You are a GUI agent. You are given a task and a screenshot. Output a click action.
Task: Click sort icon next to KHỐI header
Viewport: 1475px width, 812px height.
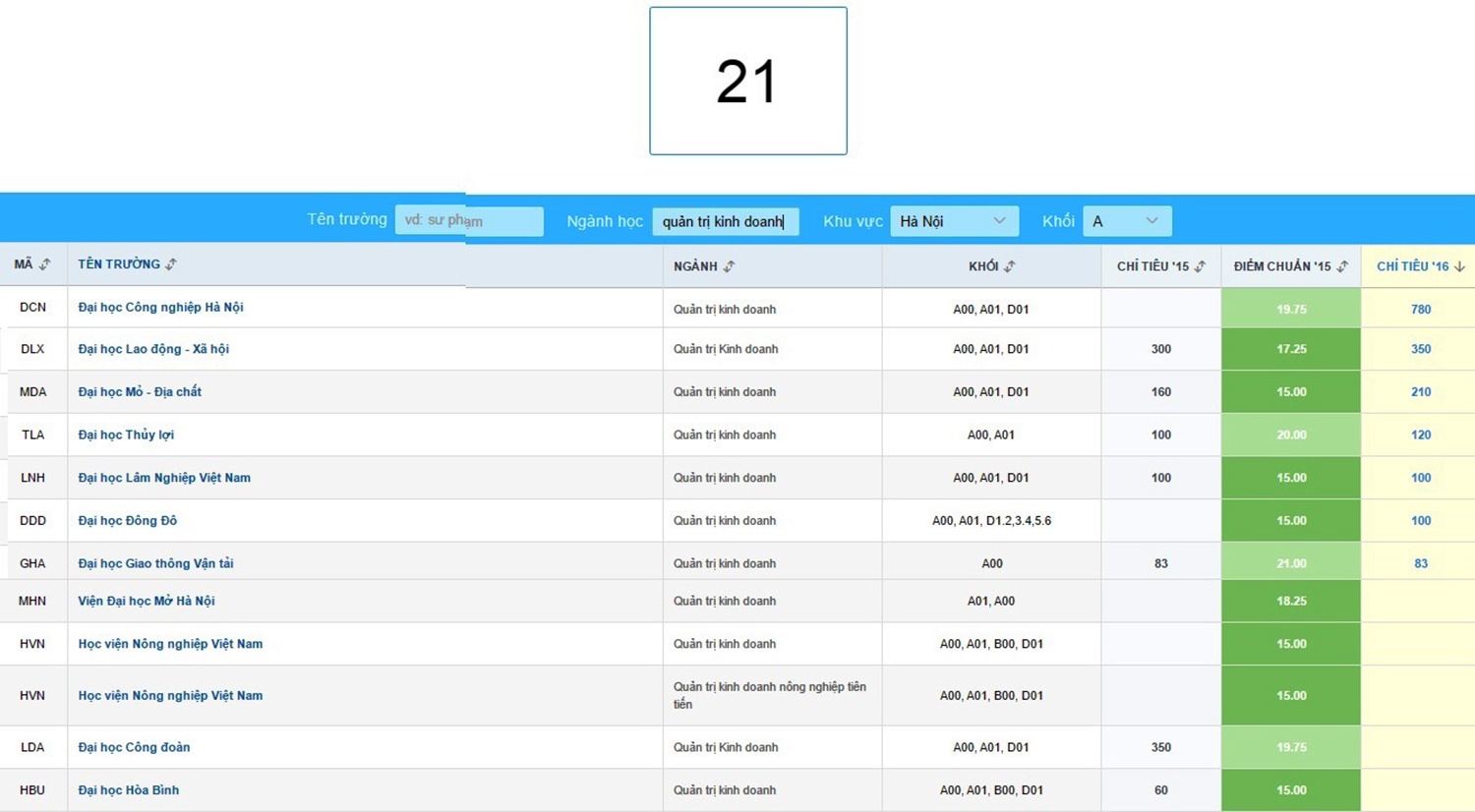pyautogui.click(x=1010, y=266)
